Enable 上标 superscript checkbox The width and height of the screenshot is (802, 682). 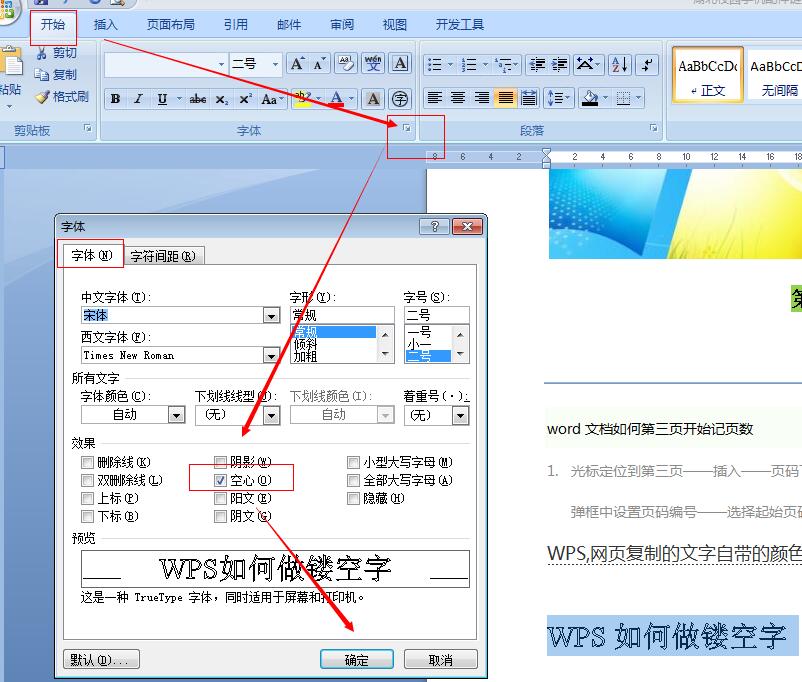point(87,498)
